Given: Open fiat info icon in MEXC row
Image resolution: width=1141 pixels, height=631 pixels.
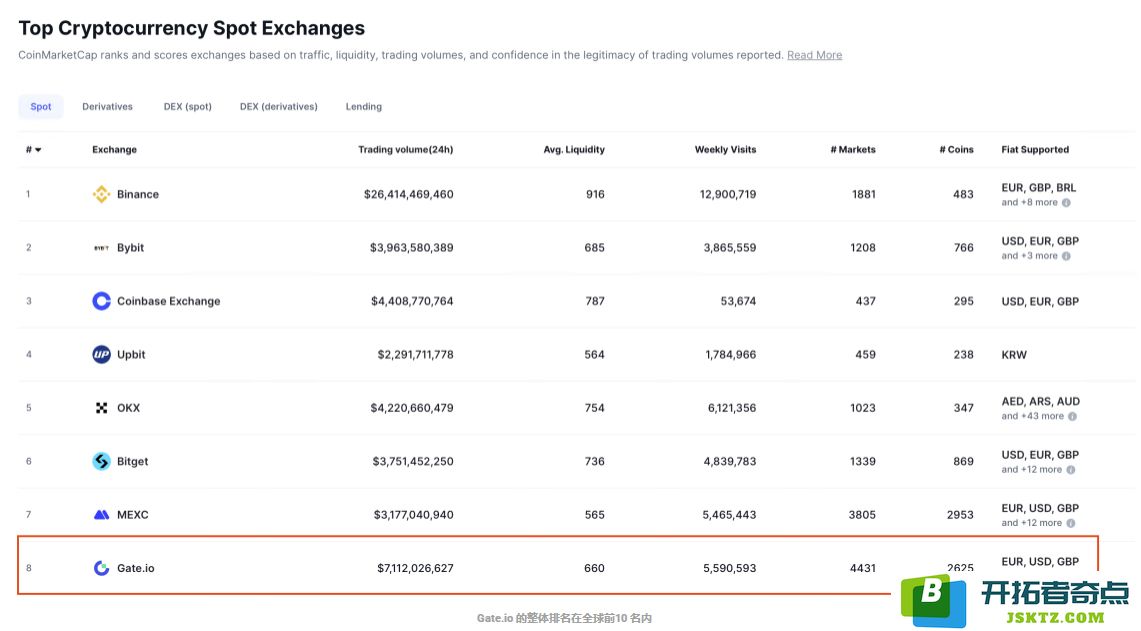Looking at the screenshot, I should pyautogui.click(x=1070, y=523).
